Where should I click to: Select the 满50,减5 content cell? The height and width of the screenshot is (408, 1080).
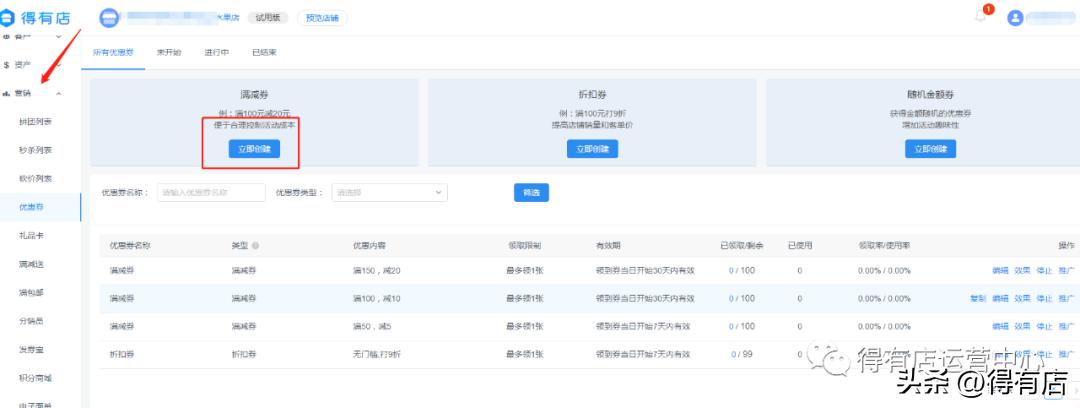[372, 326]
